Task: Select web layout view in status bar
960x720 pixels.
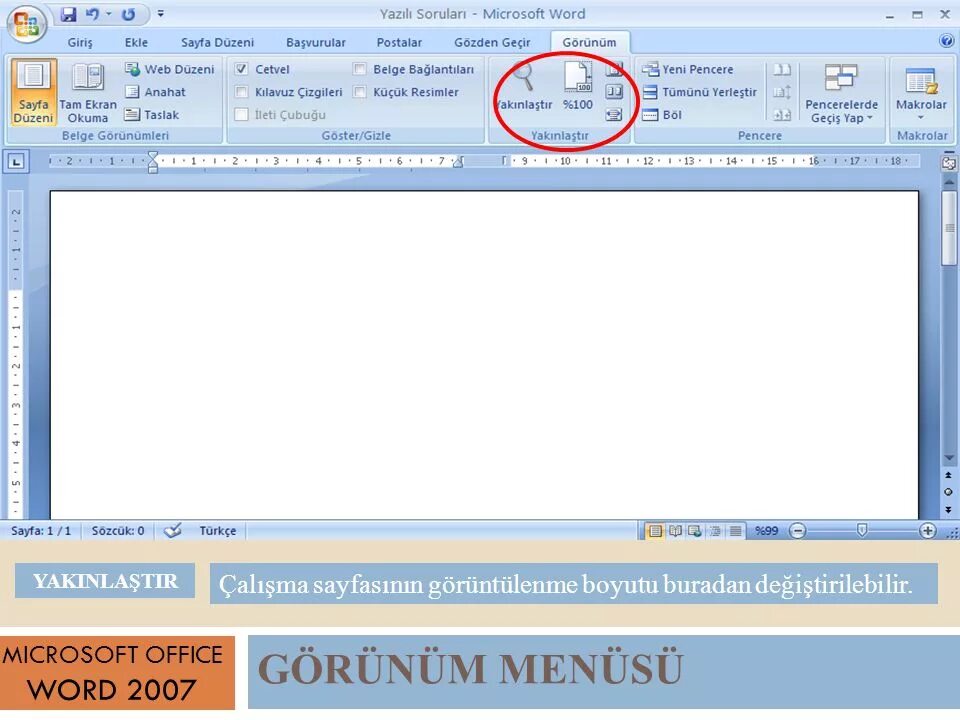Action: pyautogui.click(x=695, y=531)
